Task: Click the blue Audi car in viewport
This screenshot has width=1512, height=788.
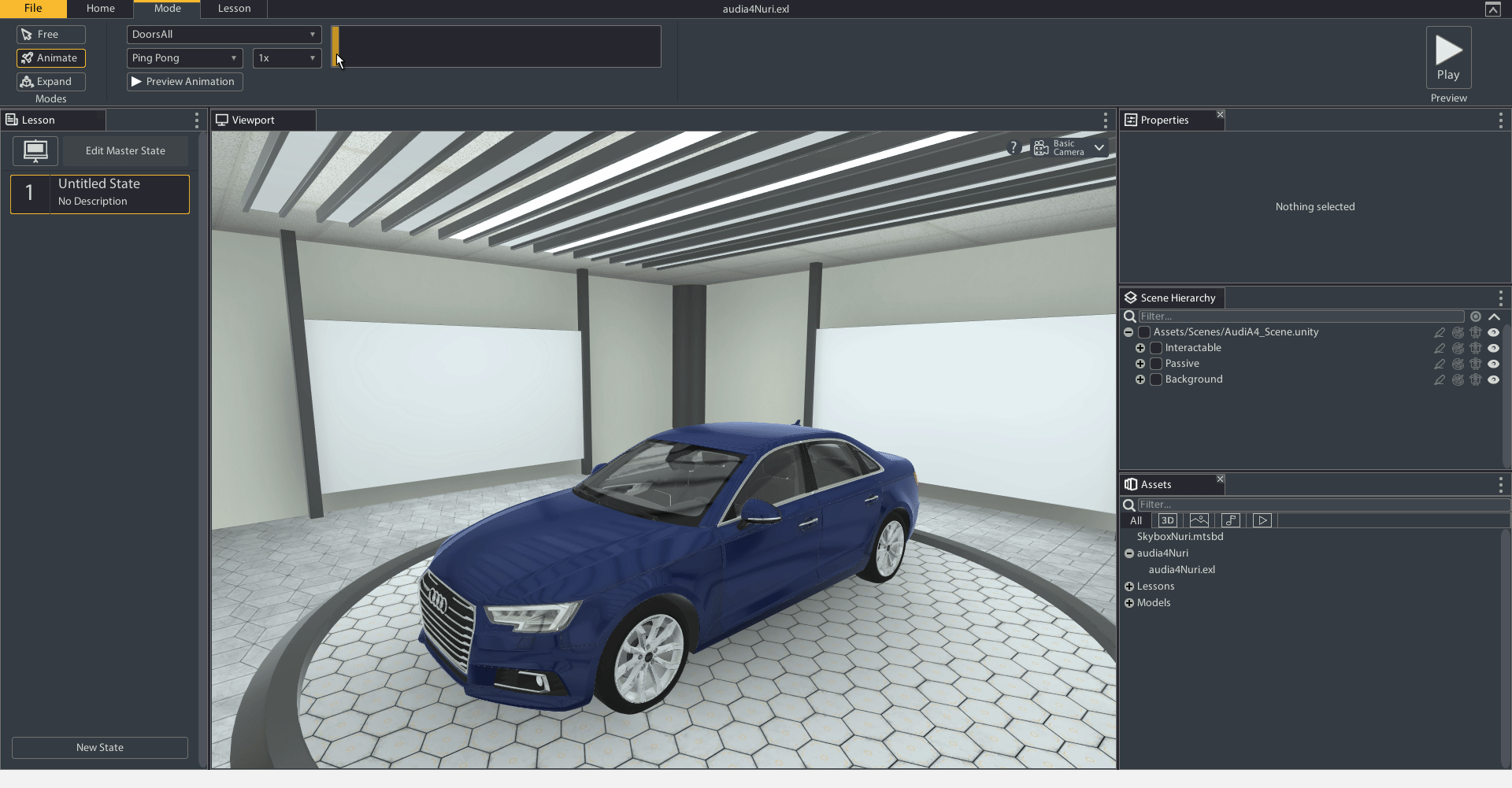Action: [x=669, y=567]
